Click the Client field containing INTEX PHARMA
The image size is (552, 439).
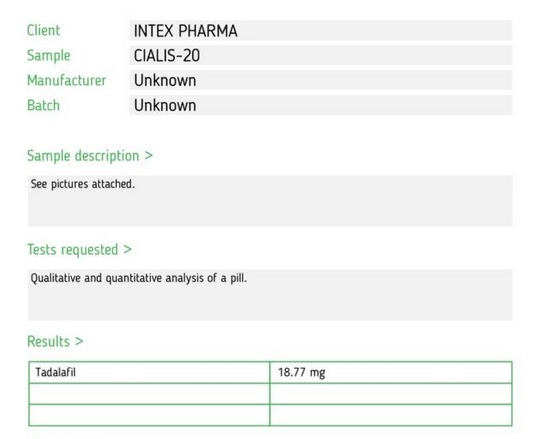click(x=320, y=31)
